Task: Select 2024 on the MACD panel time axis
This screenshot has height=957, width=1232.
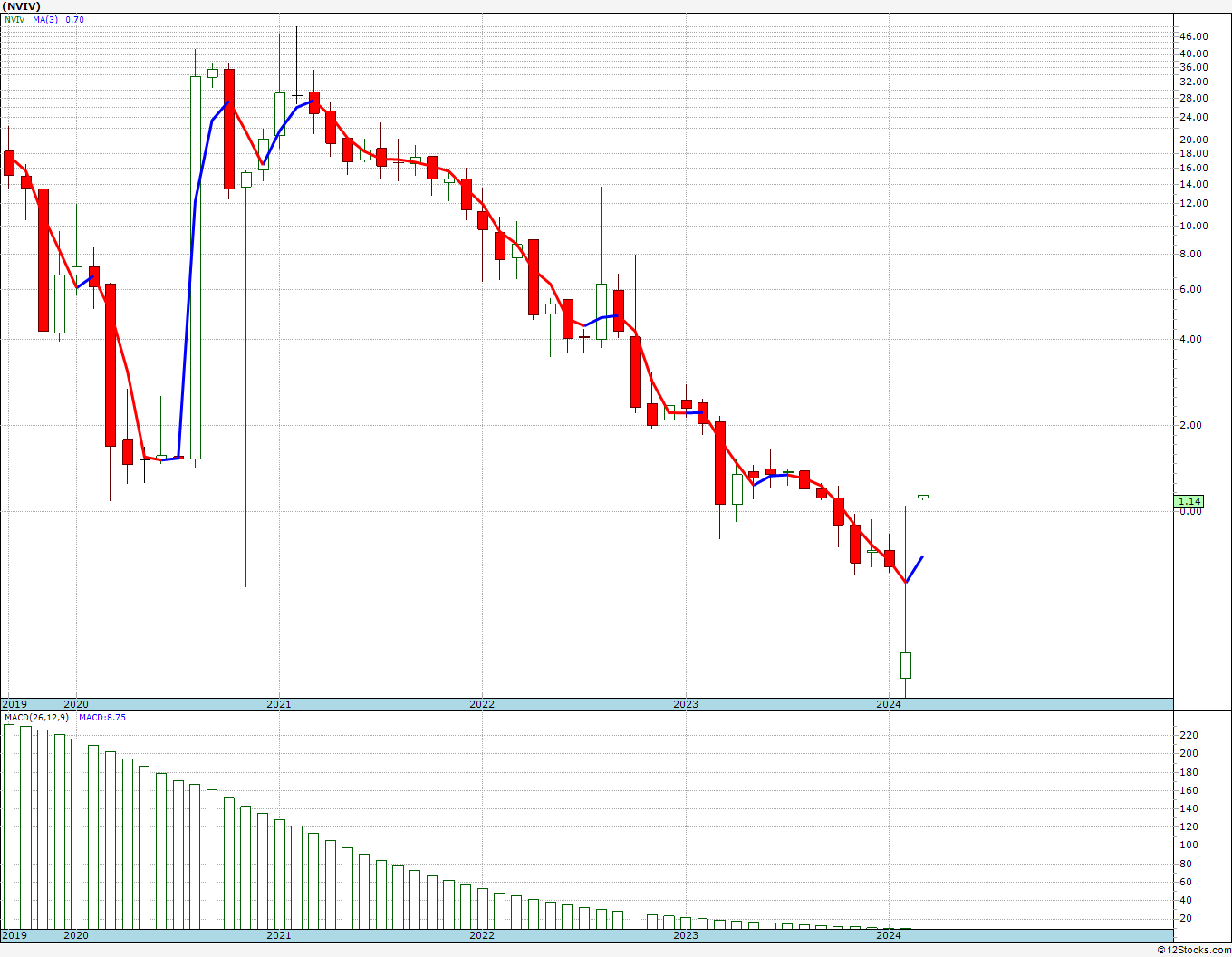Action: [889, 935]
